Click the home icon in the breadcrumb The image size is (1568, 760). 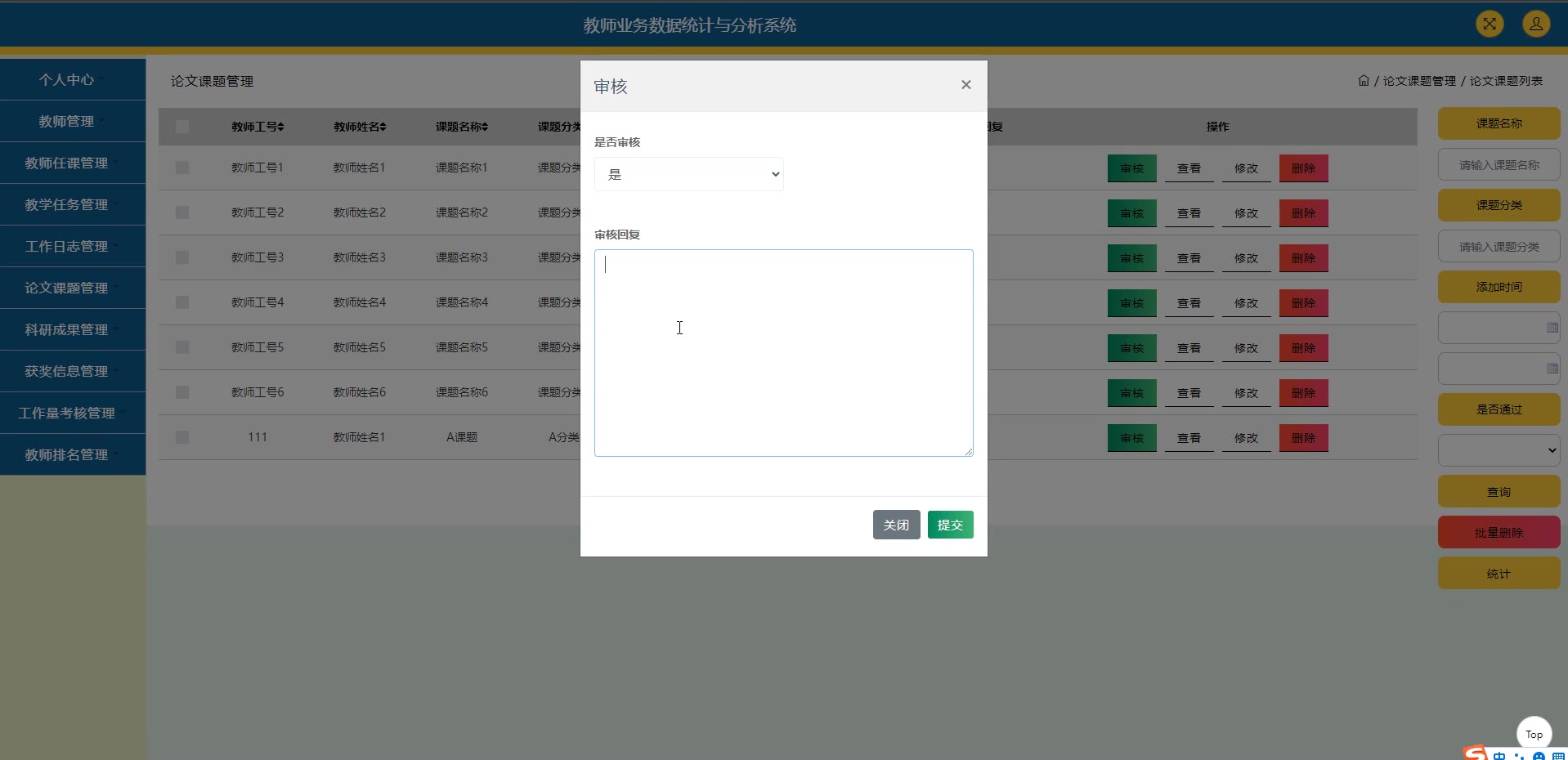tap(1364, 81)
